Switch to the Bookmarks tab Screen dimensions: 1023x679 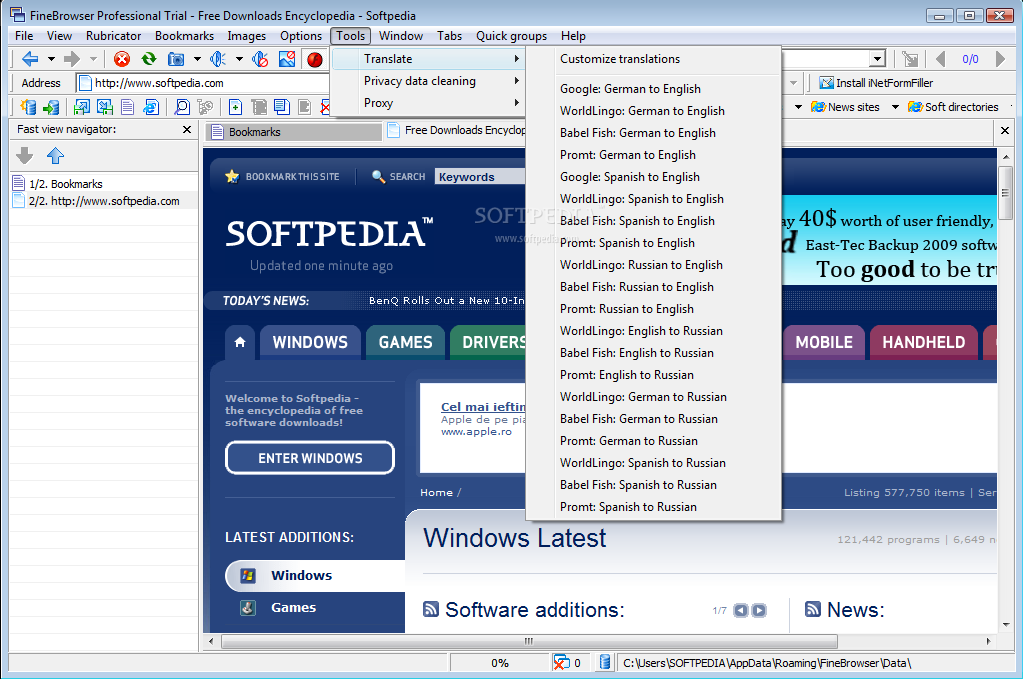(x=294, y=132)
